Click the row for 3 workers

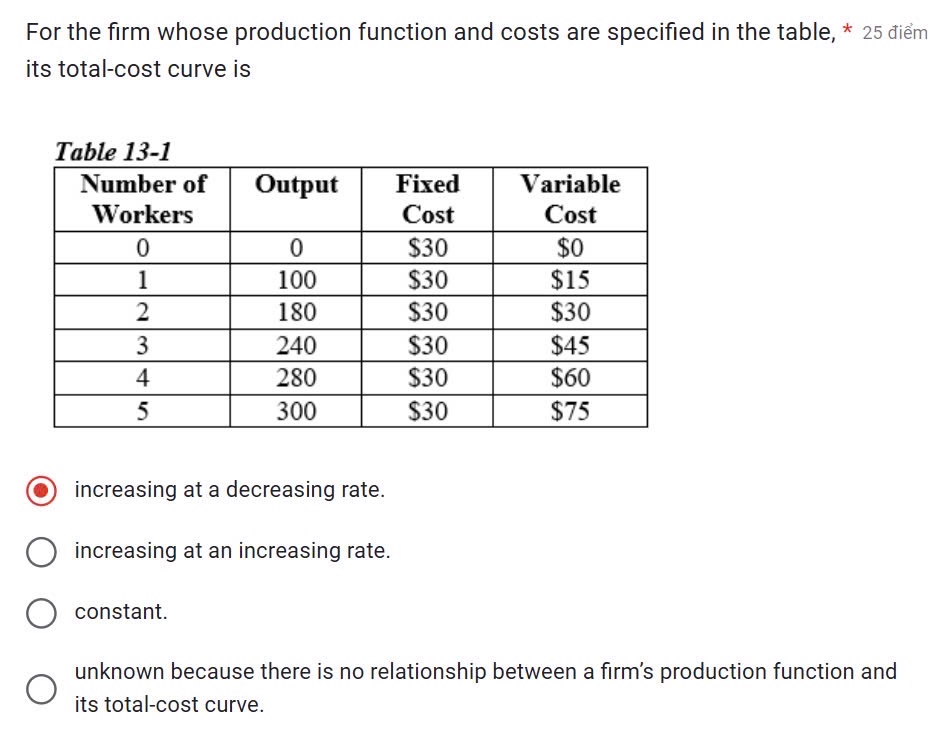click(143, 344)
